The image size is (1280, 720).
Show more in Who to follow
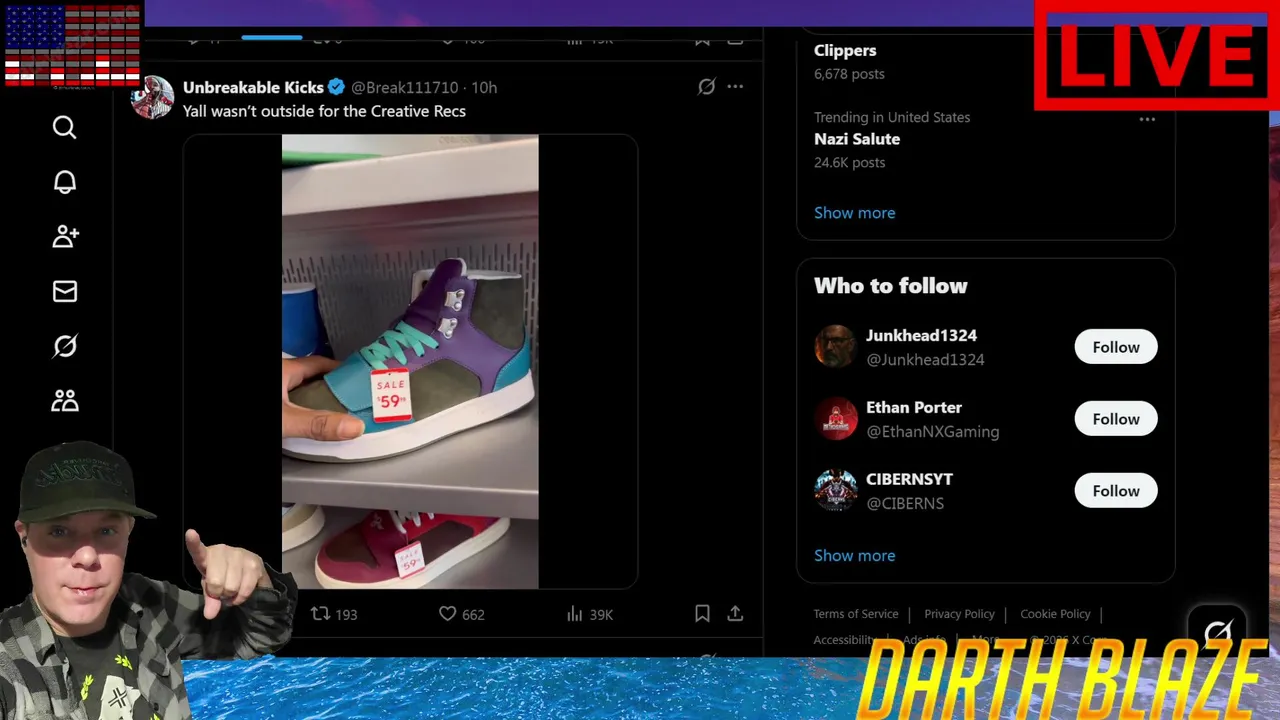point(855,555)
